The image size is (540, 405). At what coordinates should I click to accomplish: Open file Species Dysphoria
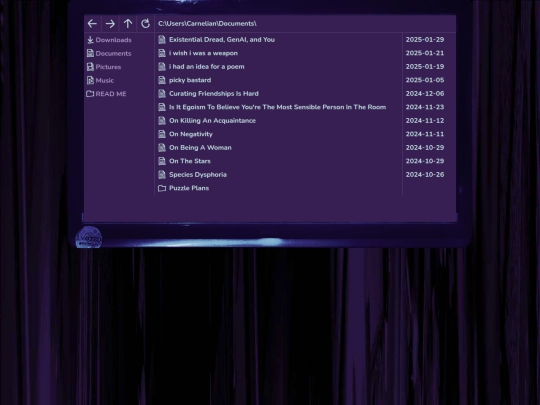pyautogui.click(x=198, y=175)
